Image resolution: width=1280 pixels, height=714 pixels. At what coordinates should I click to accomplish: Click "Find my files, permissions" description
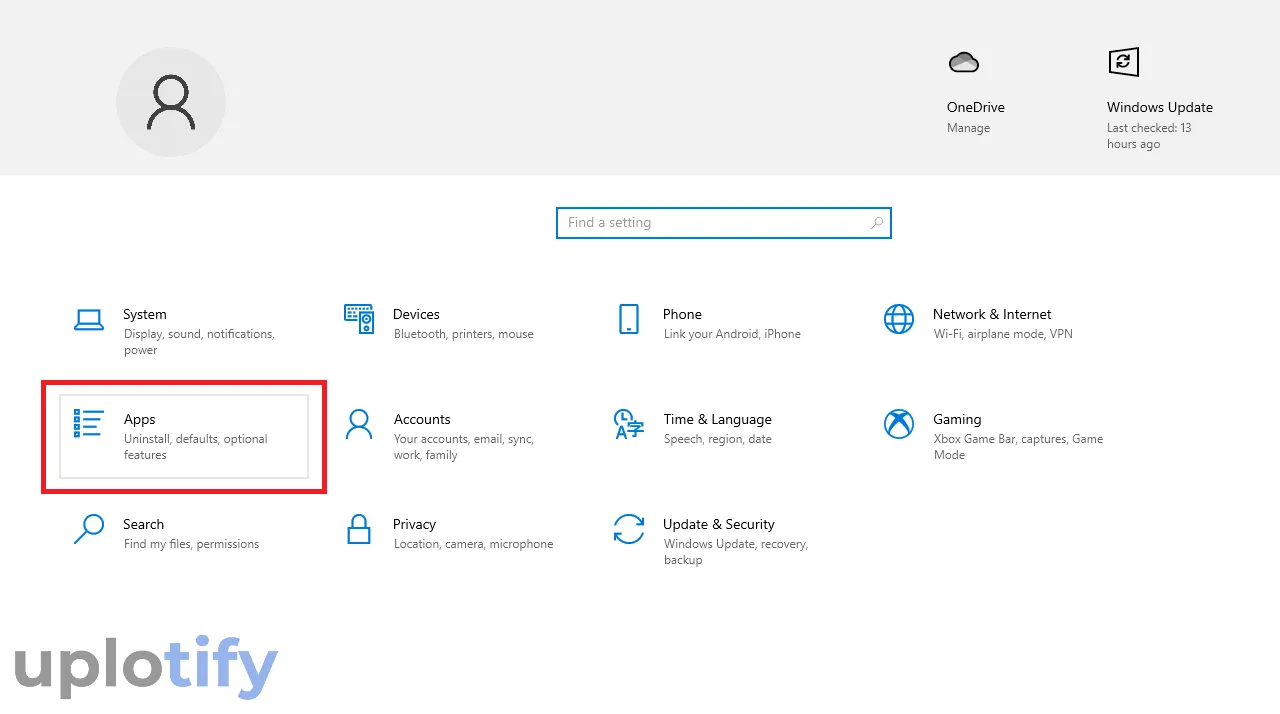point(191,544)
